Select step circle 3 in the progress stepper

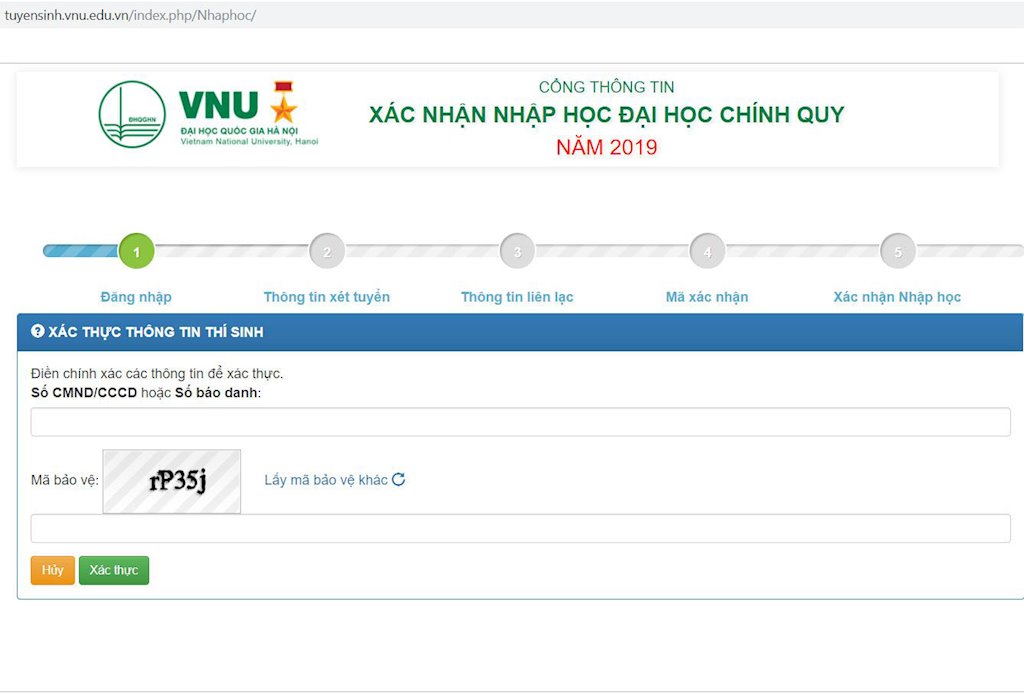517,251
